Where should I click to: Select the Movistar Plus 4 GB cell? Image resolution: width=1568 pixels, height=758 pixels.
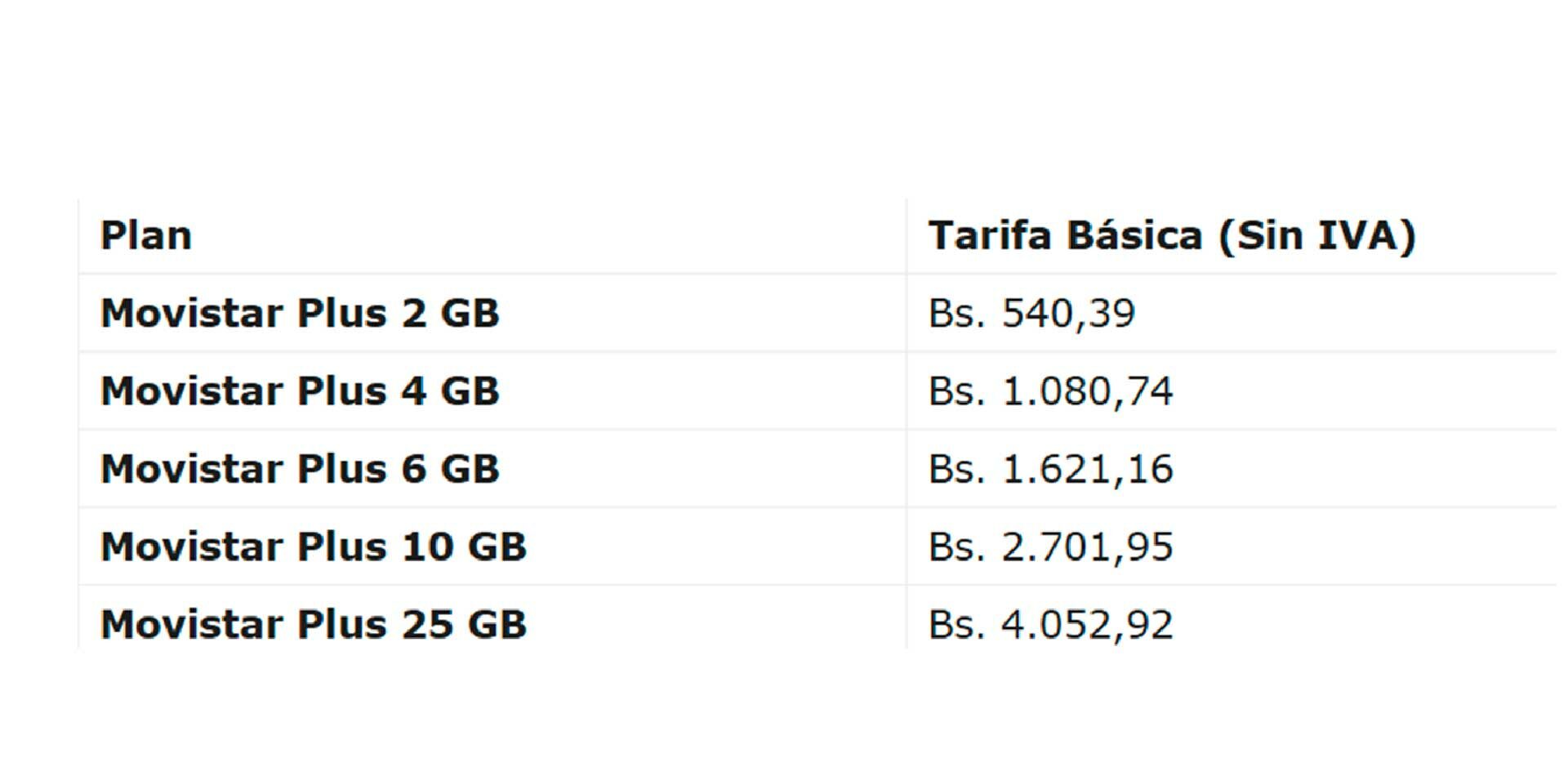(300, 391)
